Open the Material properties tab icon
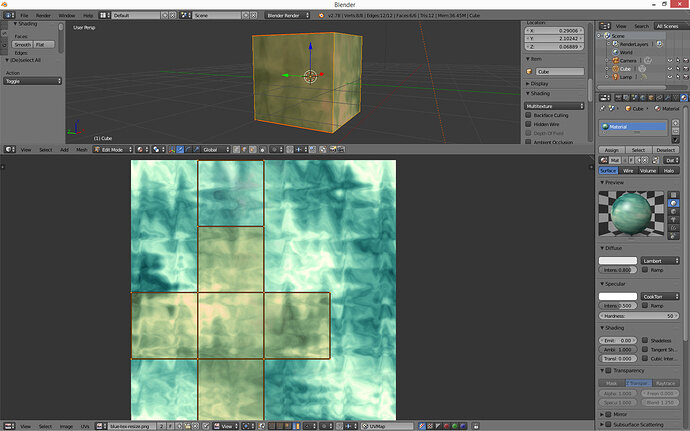This screenshot has width=690, height=431. pos(683,98)
